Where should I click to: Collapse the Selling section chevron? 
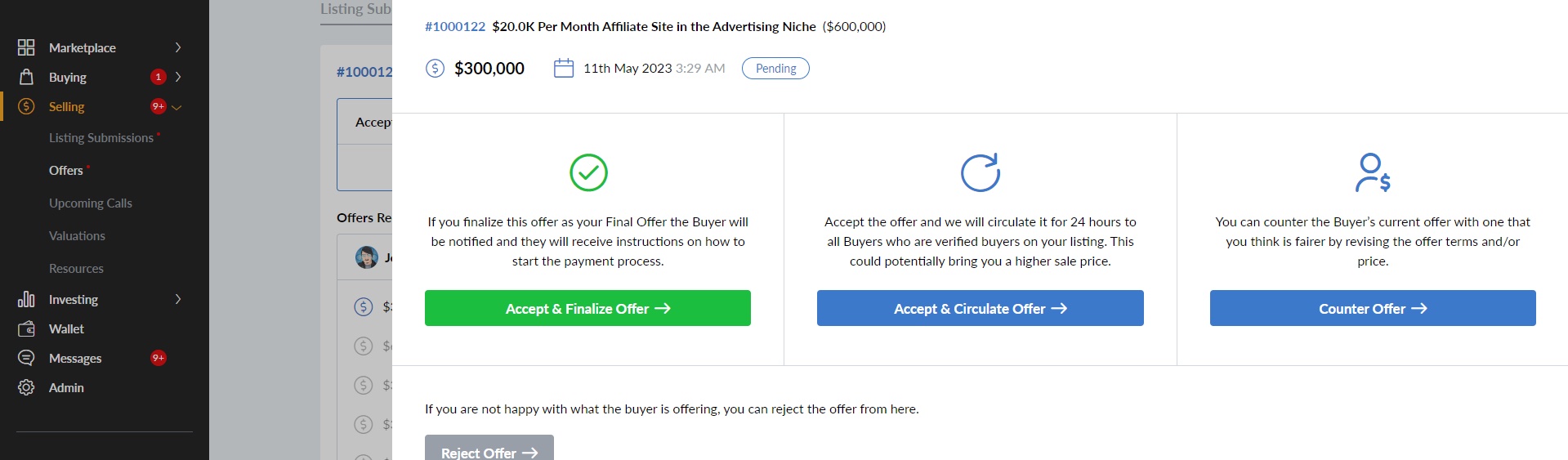pyautogui.click(x=176, y=107)
